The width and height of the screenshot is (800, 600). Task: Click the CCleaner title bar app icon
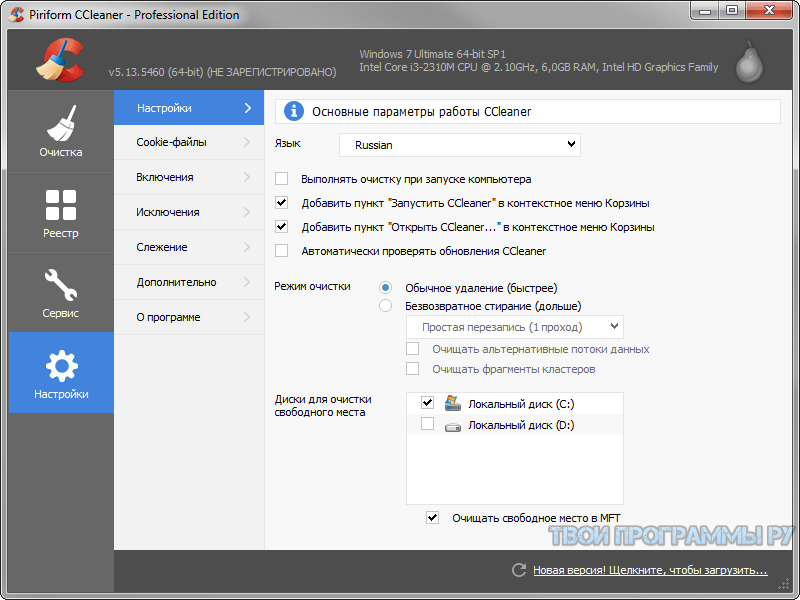coord(16,14)
